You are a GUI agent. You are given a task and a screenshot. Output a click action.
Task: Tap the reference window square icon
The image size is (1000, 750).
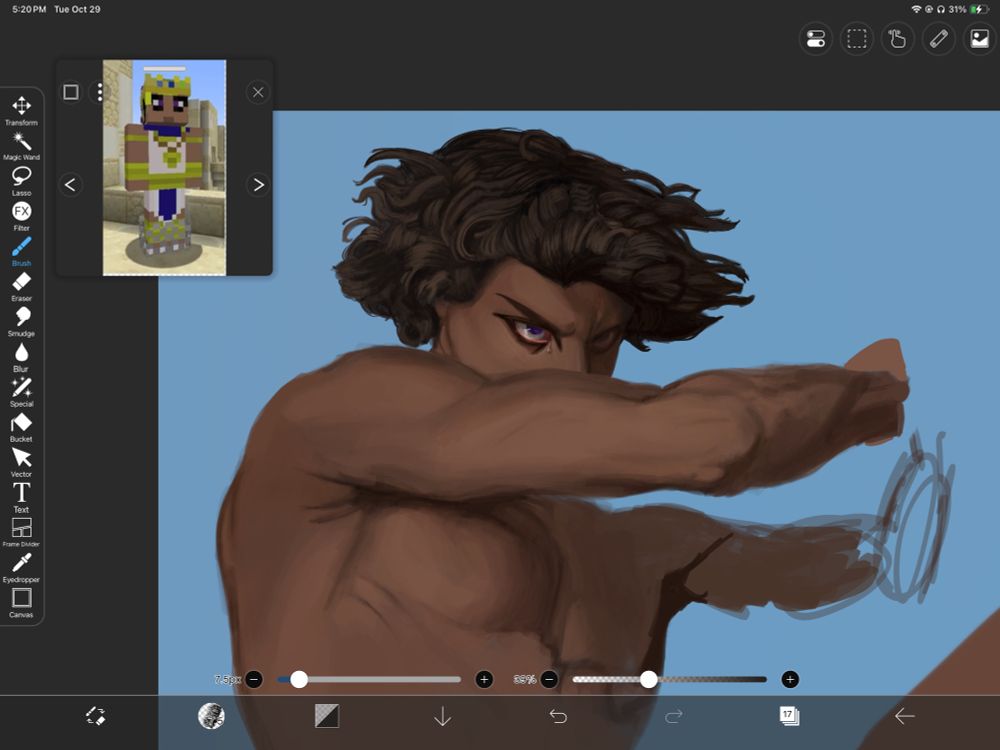pyautogui.click(x=71, y=92)
